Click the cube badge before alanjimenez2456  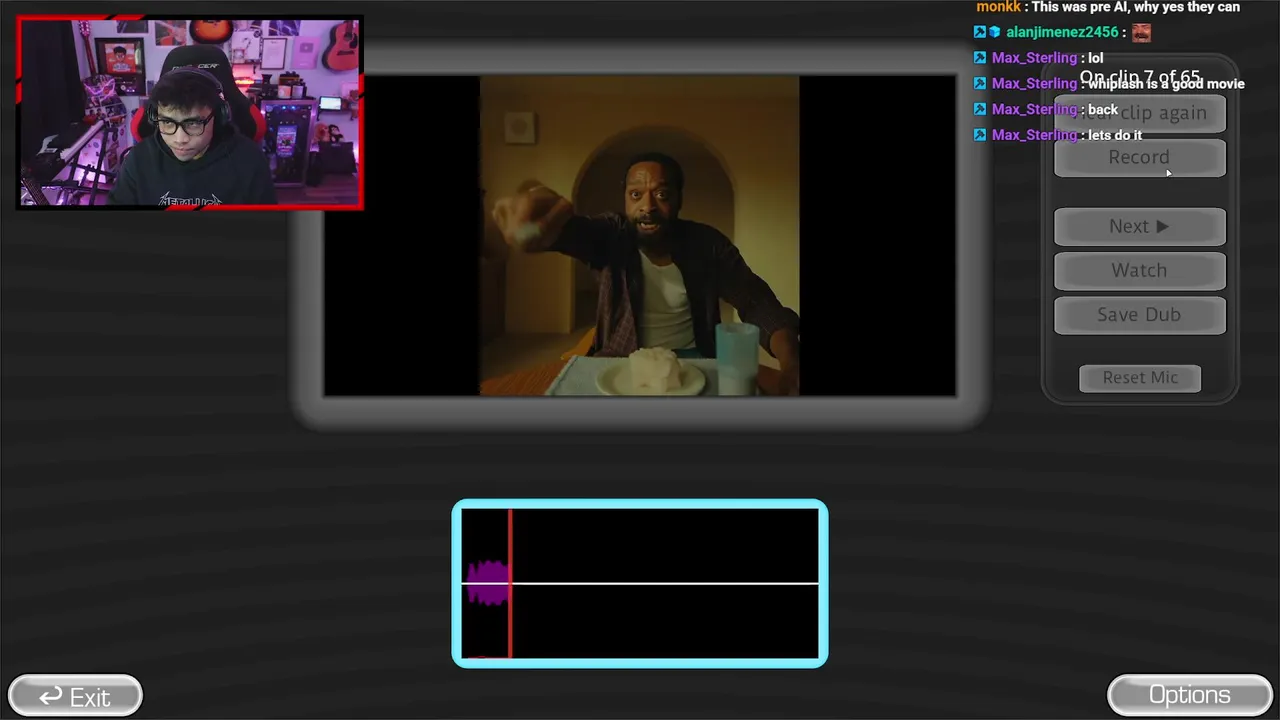995,32
